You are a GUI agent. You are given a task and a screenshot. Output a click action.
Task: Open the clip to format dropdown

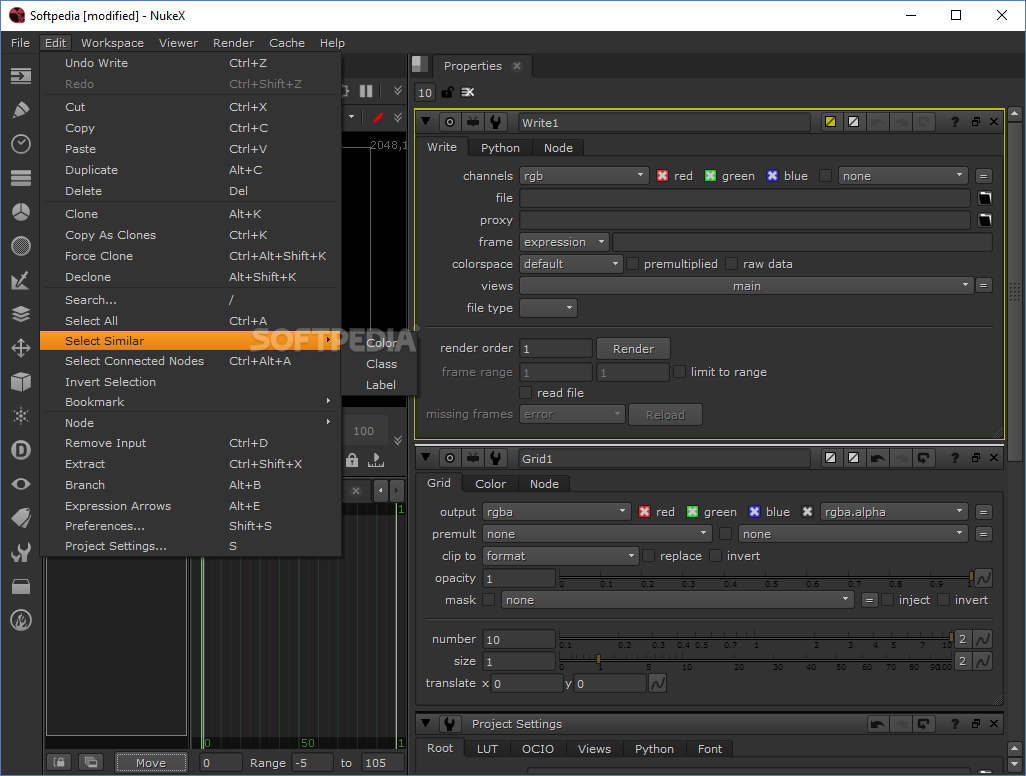tap(560, 556)
